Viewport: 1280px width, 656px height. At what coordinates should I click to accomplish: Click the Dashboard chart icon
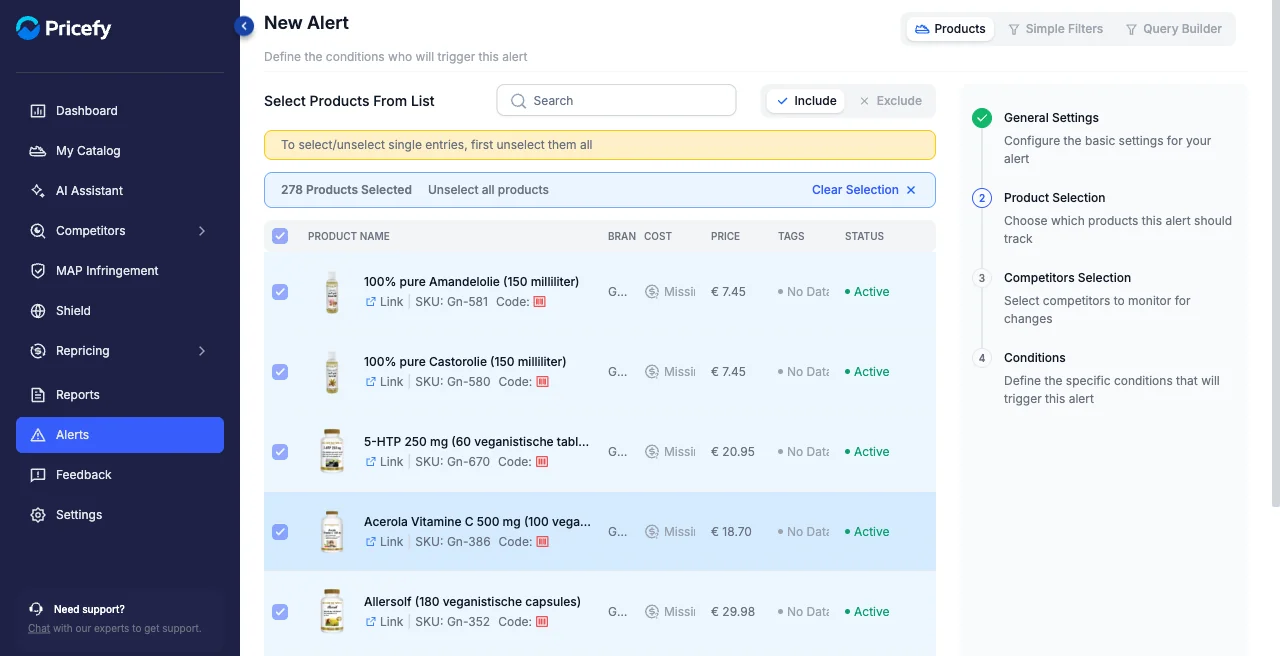pos(38,111)
